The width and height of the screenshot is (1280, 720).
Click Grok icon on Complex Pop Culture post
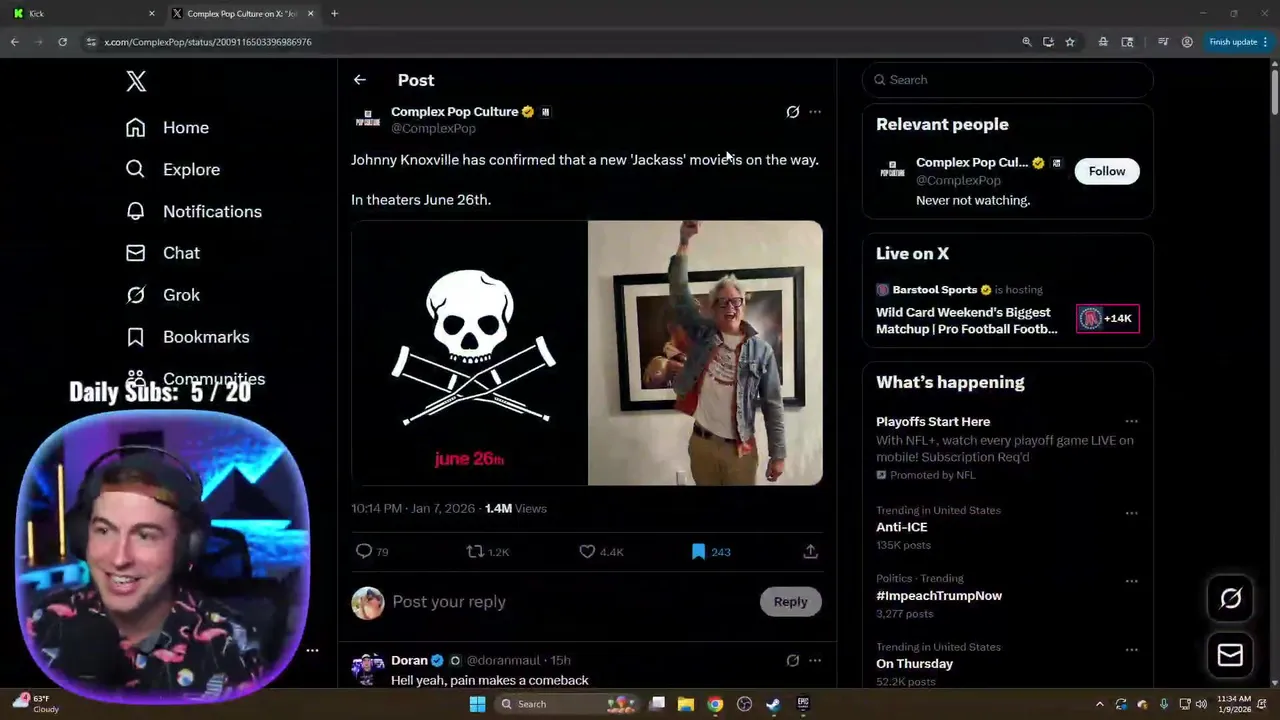click(x=792, y=112)
